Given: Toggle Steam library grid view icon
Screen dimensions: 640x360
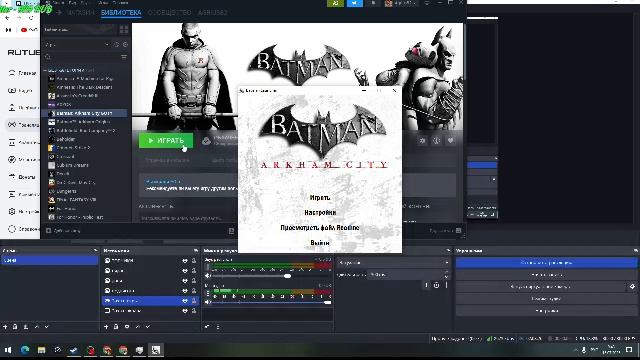Looking at the screenshot, I should (x=124, y=30).
